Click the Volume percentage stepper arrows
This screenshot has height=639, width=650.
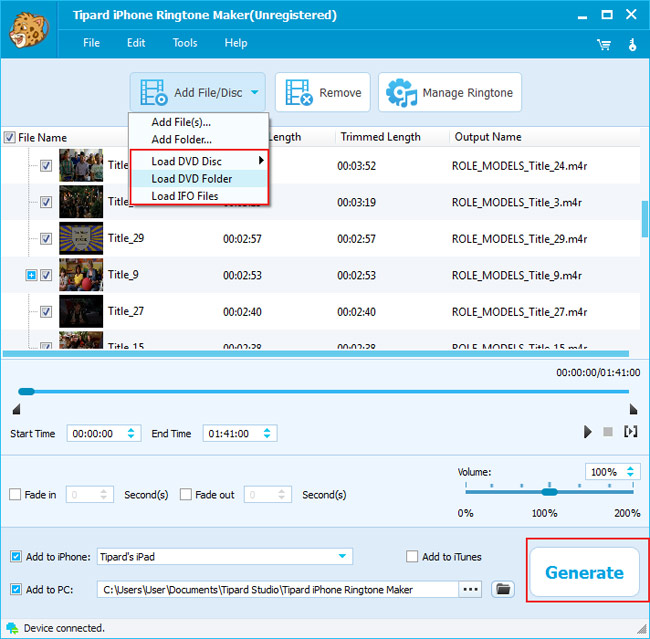click(x=631, y=471)
